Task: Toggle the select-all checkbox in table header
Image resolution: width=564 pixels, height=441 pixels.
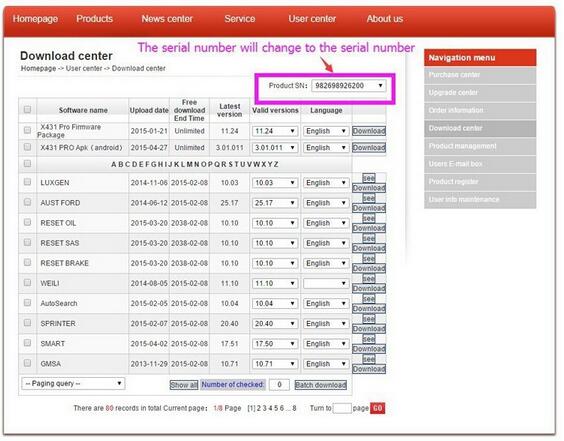Action: 27,109
